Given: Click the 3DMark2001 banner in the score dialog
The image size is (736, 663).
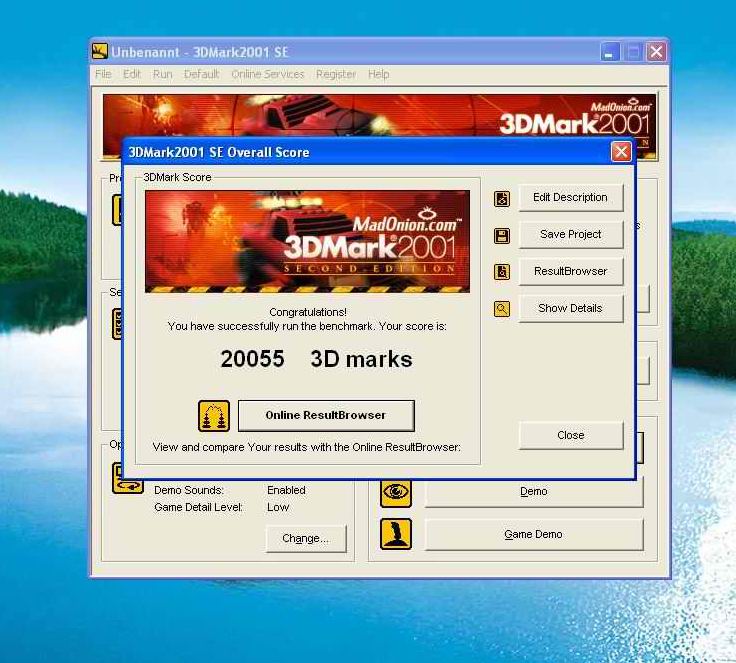Looking at the screenshot, I should (307, 241).
